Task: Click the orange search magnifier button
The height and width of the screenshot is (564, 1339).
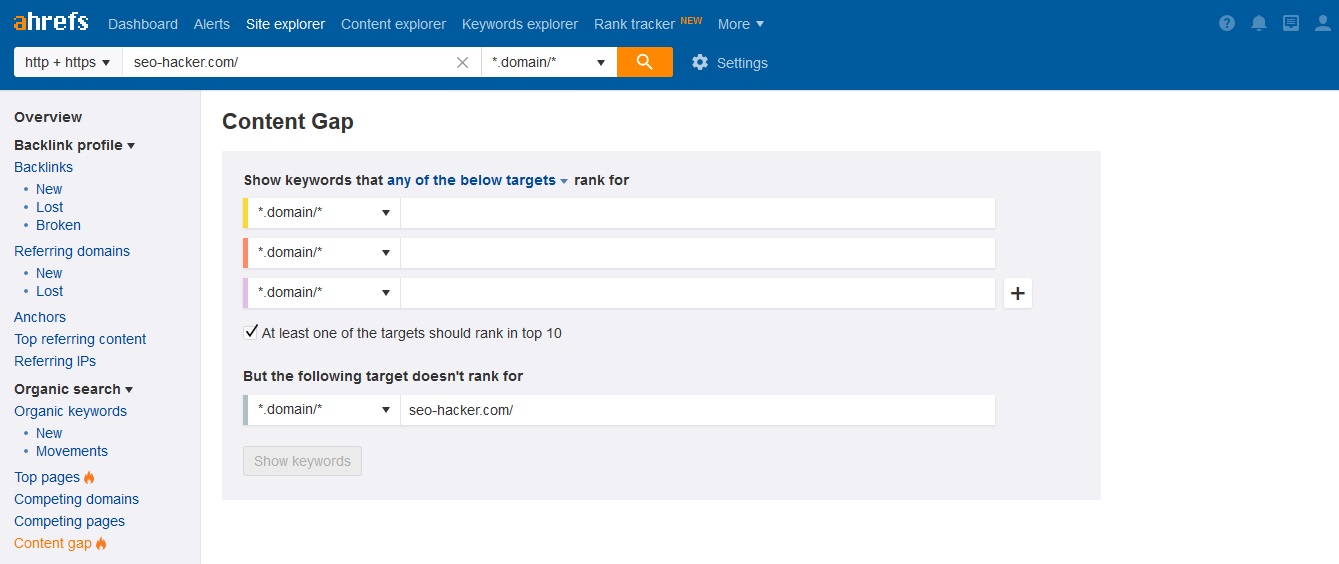Action: pos(644,62)
